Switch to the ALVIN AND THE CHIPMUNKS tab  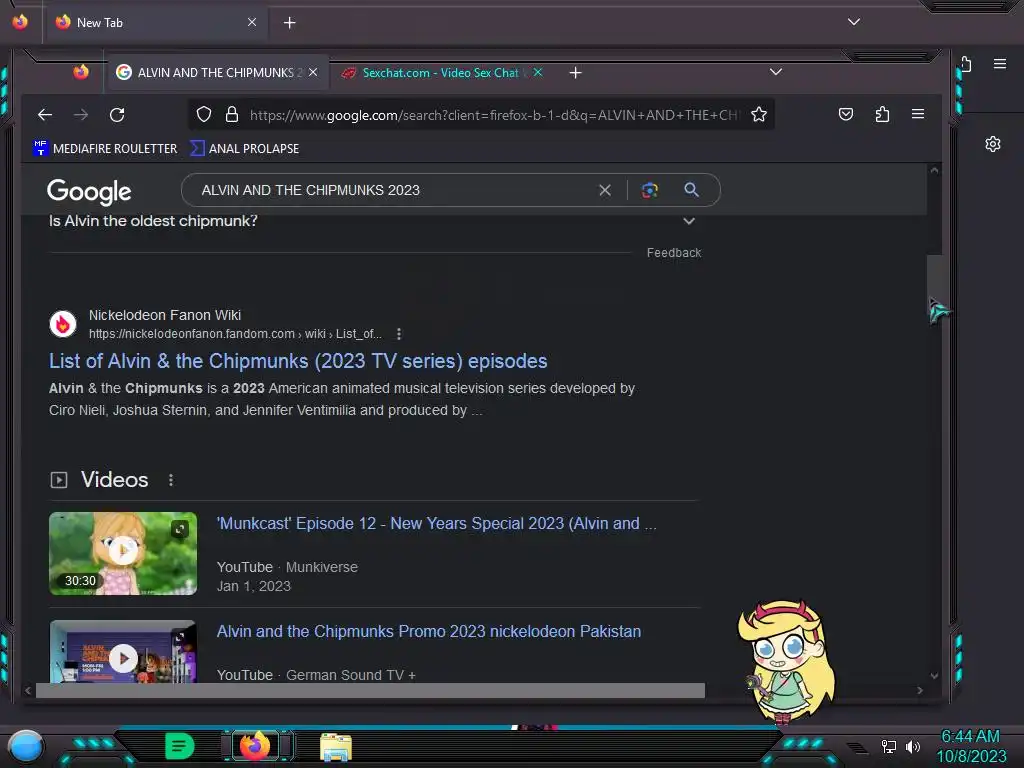click(218, 72)
